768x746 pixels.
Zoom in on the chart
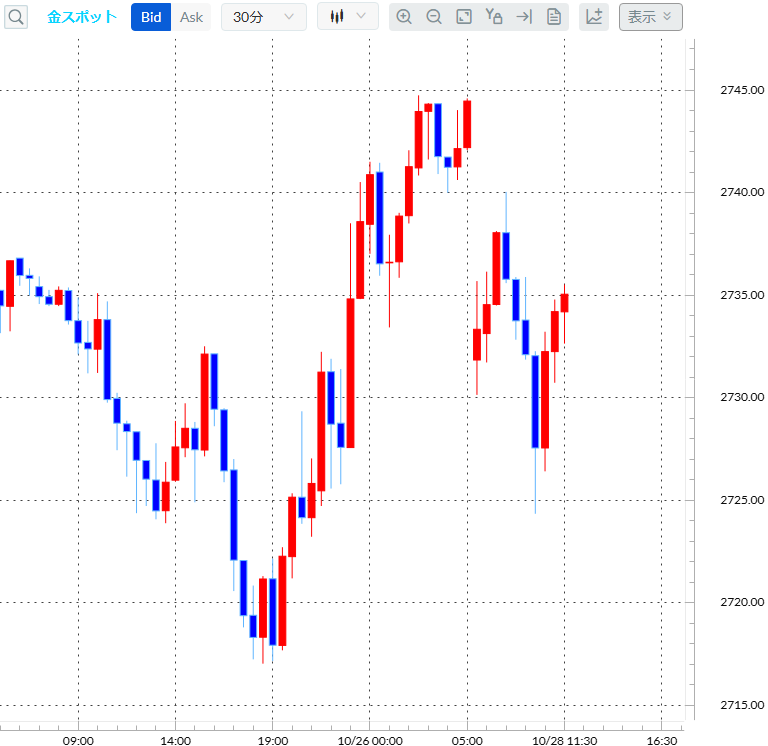(x=404, y=17)
